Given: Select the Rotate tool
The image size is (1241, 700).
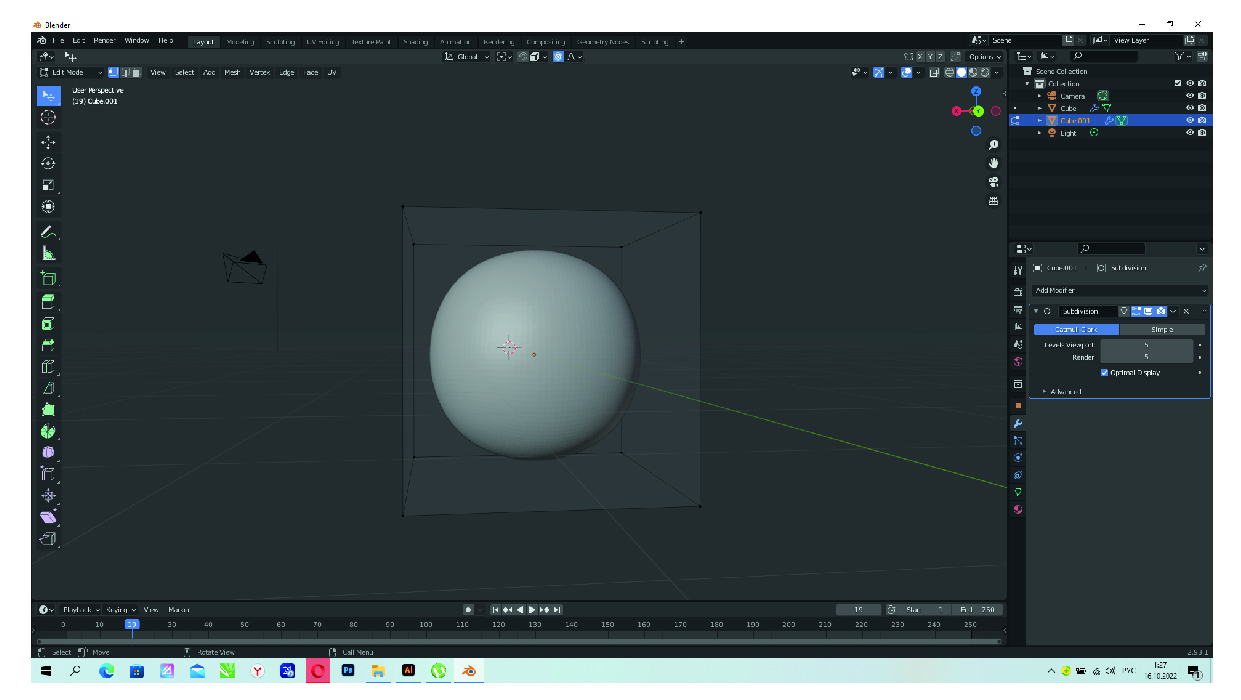Looking at the screenshot, I should point(48,164).
